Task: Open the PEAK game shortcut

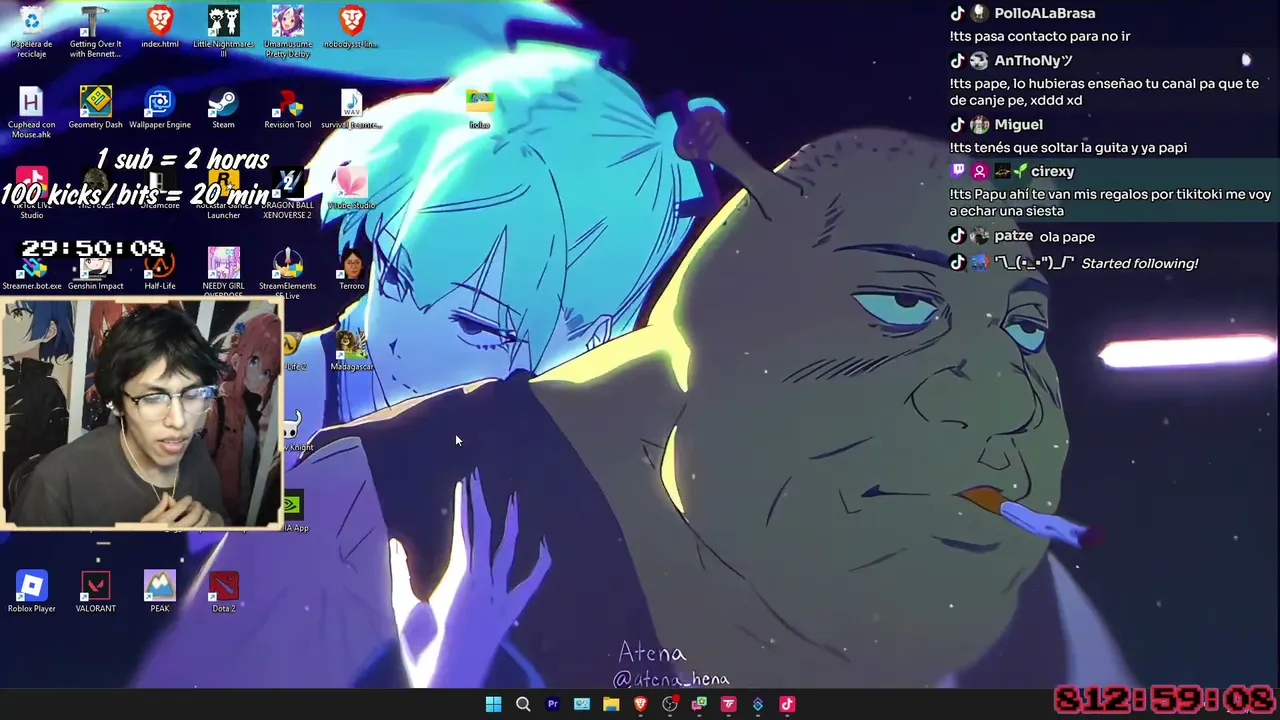Action: click(x=160, y=590)
